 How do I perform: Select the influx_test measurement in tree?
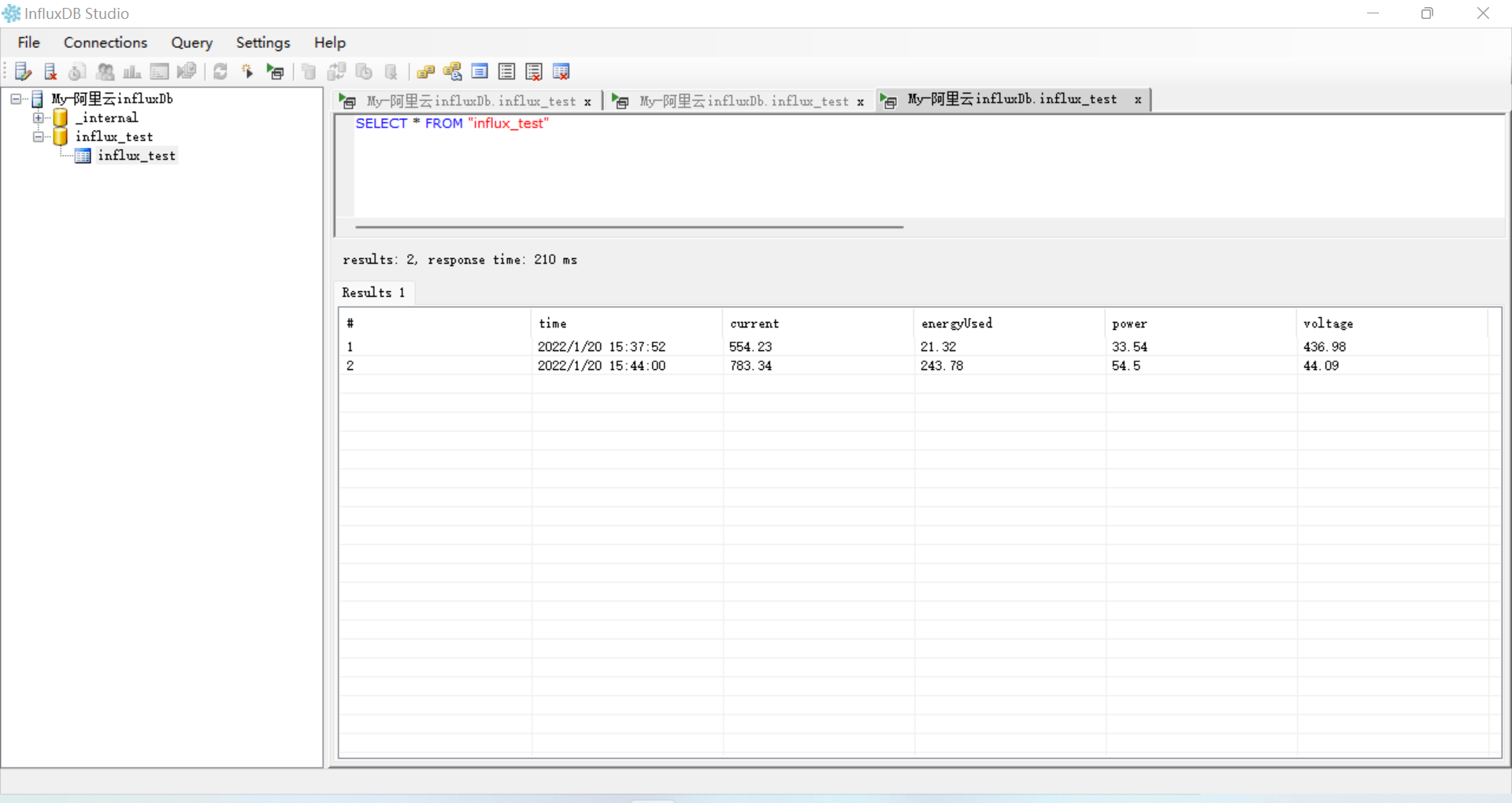[x=136, y=156]
